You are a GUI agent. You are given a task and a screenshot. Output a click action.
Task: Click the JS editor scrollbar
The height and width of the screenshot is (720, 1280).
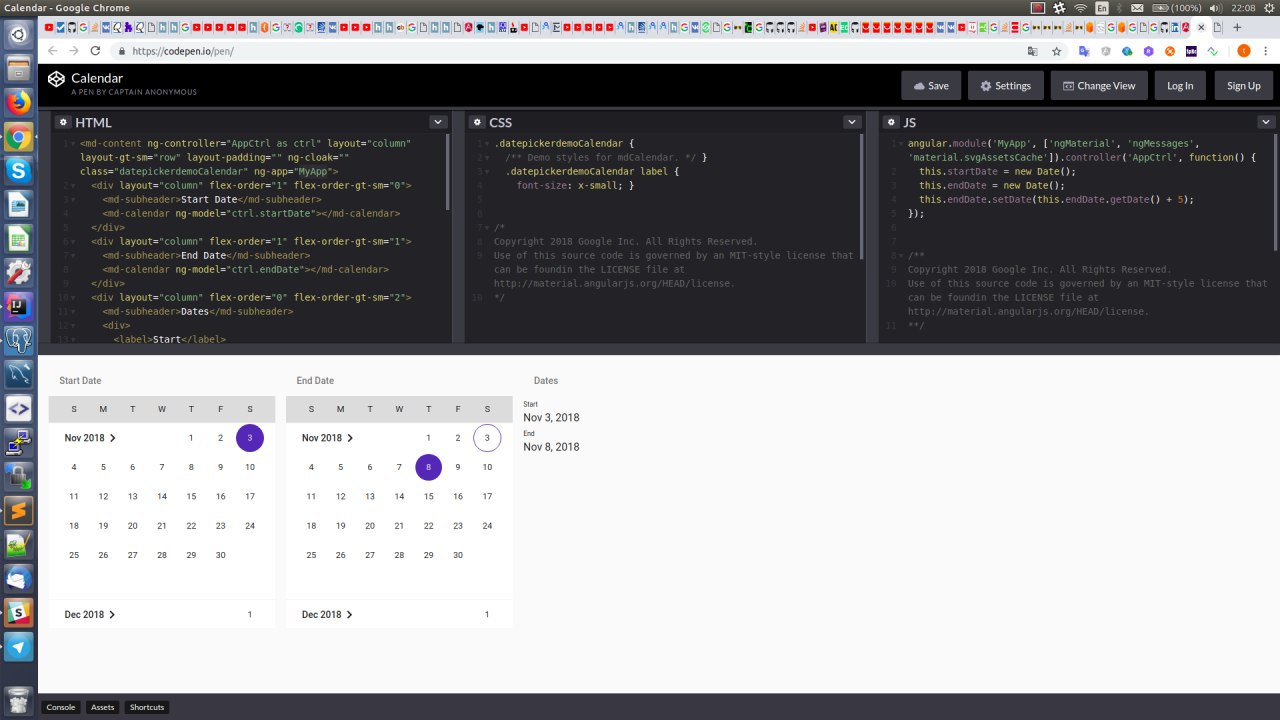[x=1275, y=191]
